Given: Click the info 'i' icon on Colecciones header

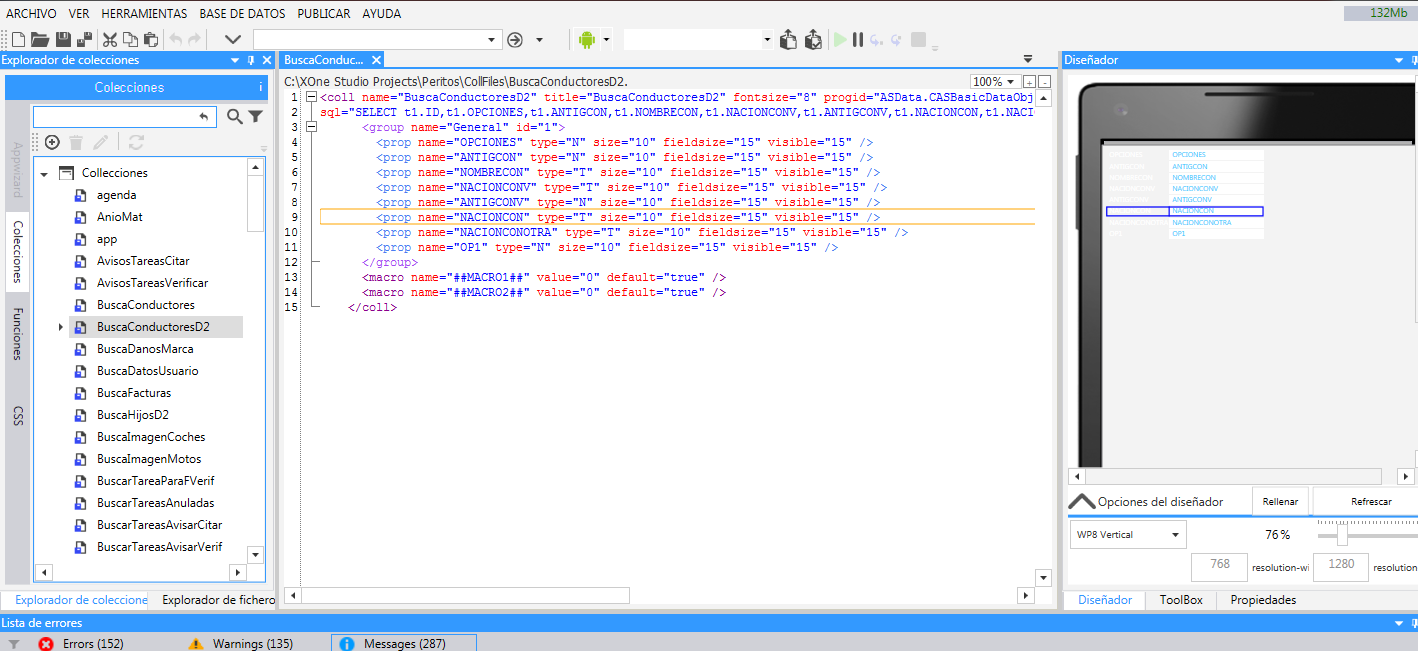Looking at the screenshot, I should [261, 87].
